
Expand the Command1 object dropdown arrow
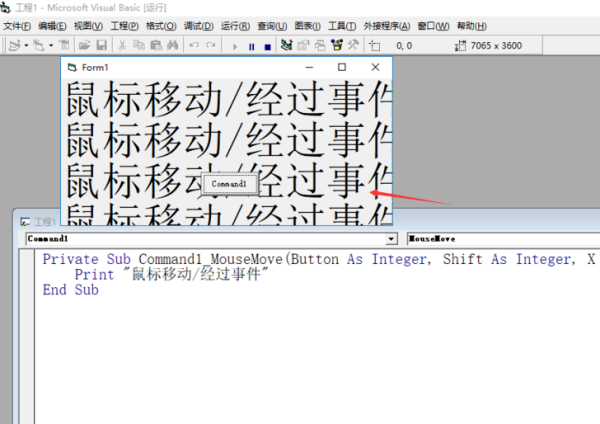pyautogui.click(x=391, y=239)
